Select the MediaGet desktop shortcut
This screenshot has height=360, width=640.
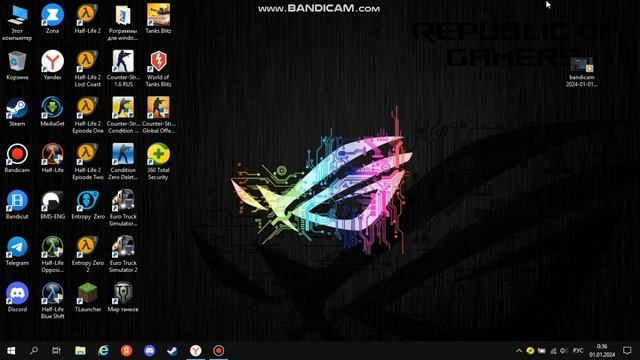(52, 112)
